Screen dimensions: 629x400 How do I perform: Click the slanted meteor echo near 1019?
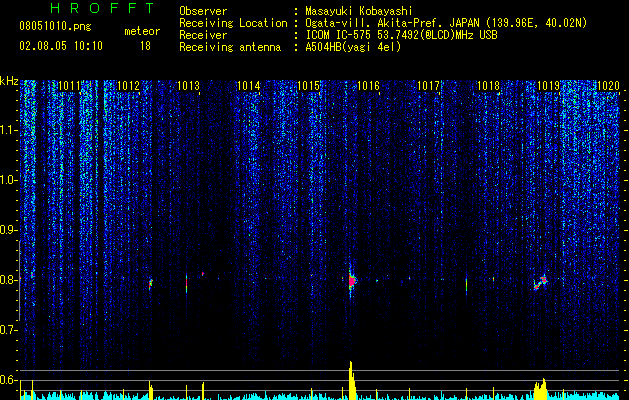pyautogui.click(x=540, y=282)
